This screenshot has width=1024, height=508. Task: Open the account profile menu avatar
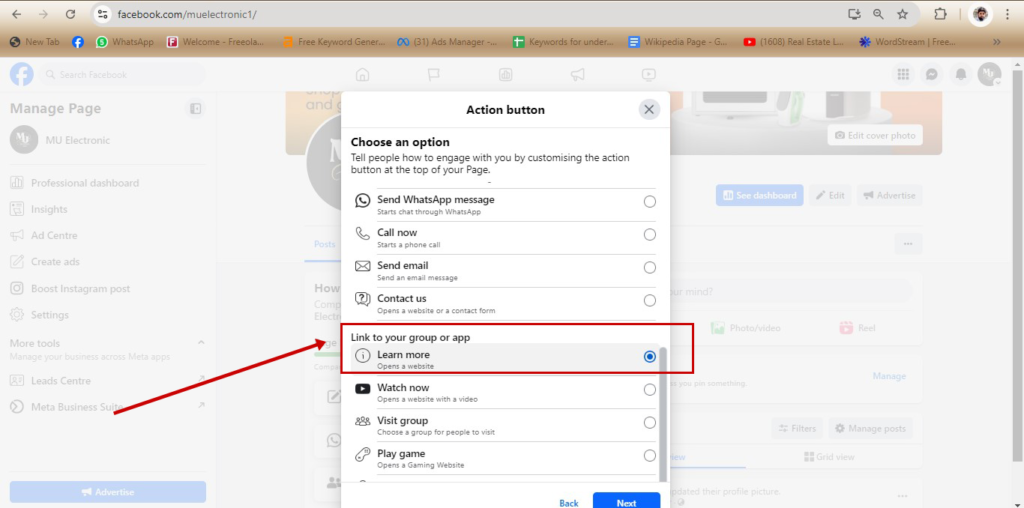tap(989, 74)
